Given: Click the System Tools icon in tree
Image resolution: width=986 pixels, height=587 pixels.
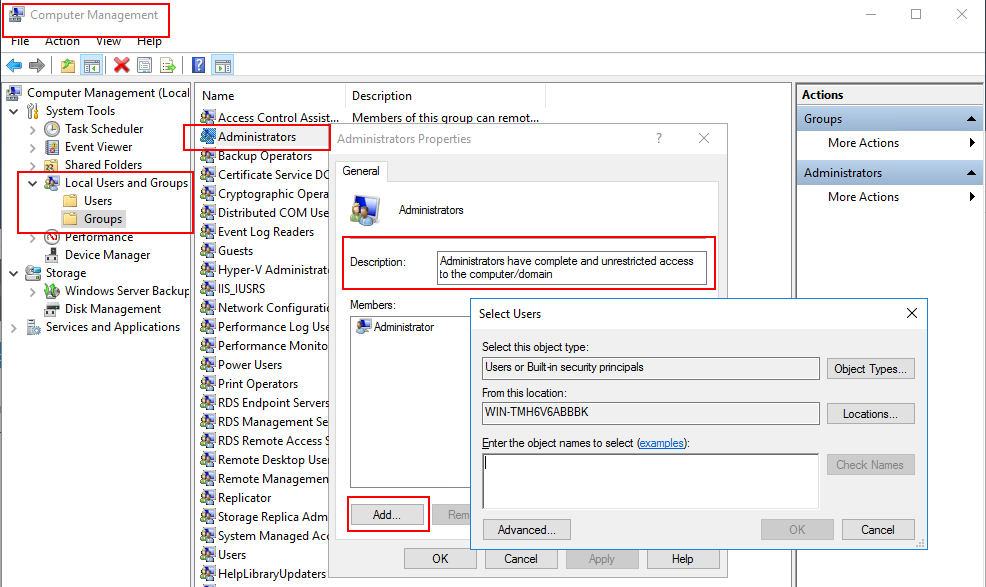Looking at the screenshot, I should 33,111.
